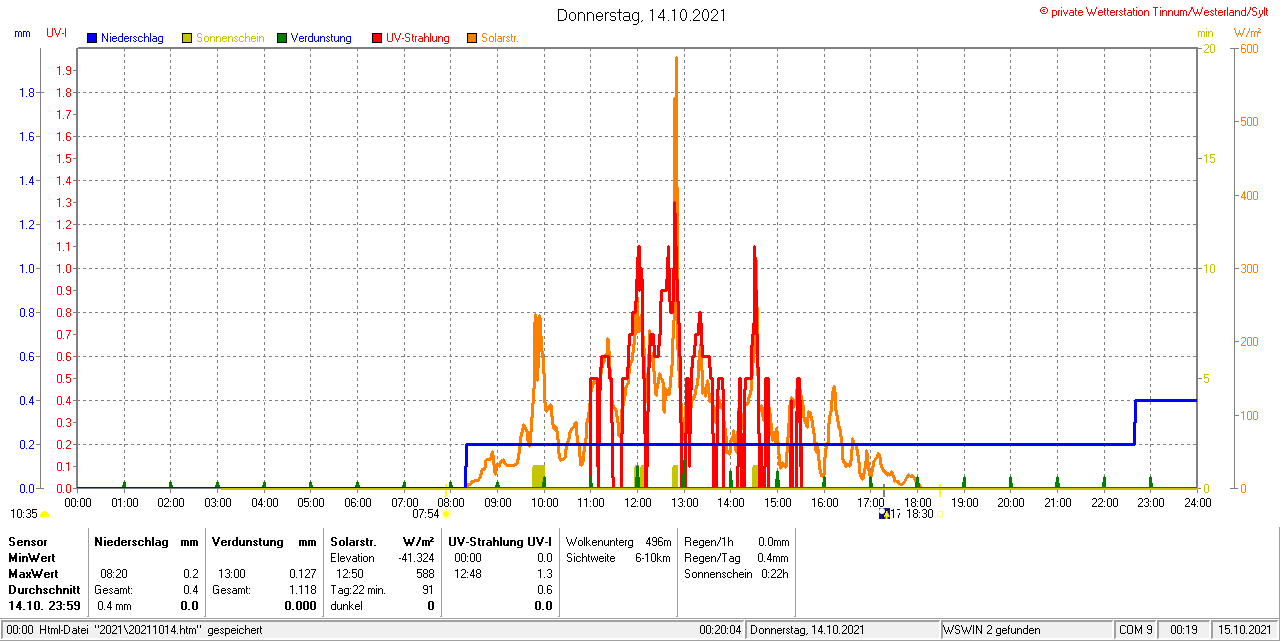
Task: Click the Elevation value -41.324
Action: point(415,558)
